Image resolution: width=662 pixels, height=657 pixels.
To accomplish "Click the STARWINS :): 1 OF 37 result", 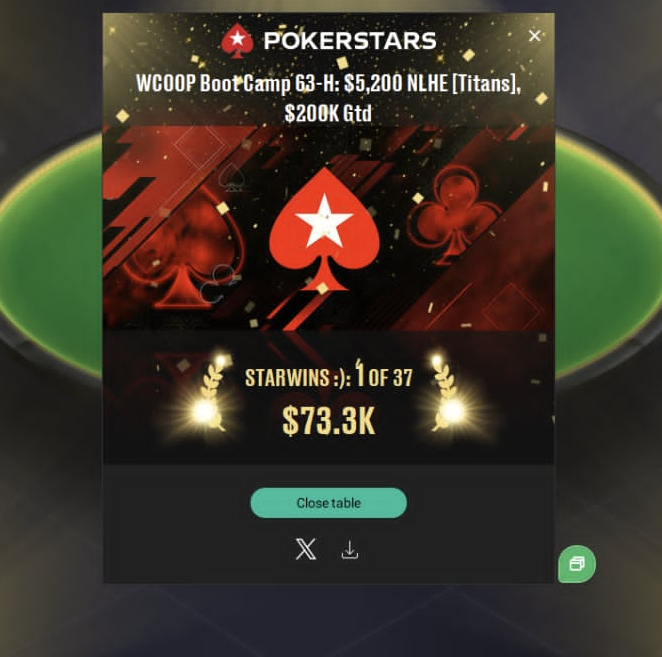I will point(328,375).
